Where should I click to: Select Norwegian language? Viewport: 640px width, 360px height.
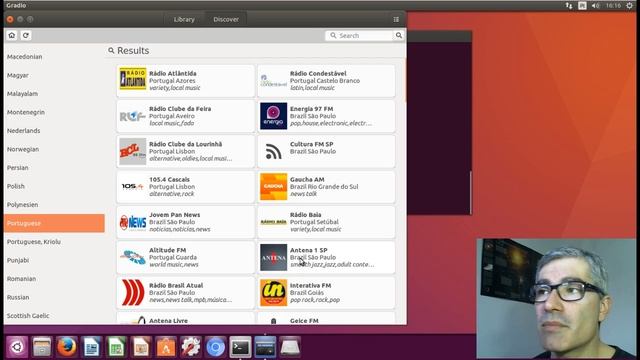point(54,149)
